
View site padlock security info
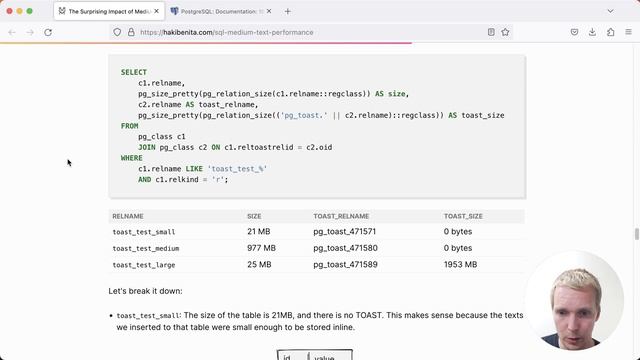pos(131,32)
